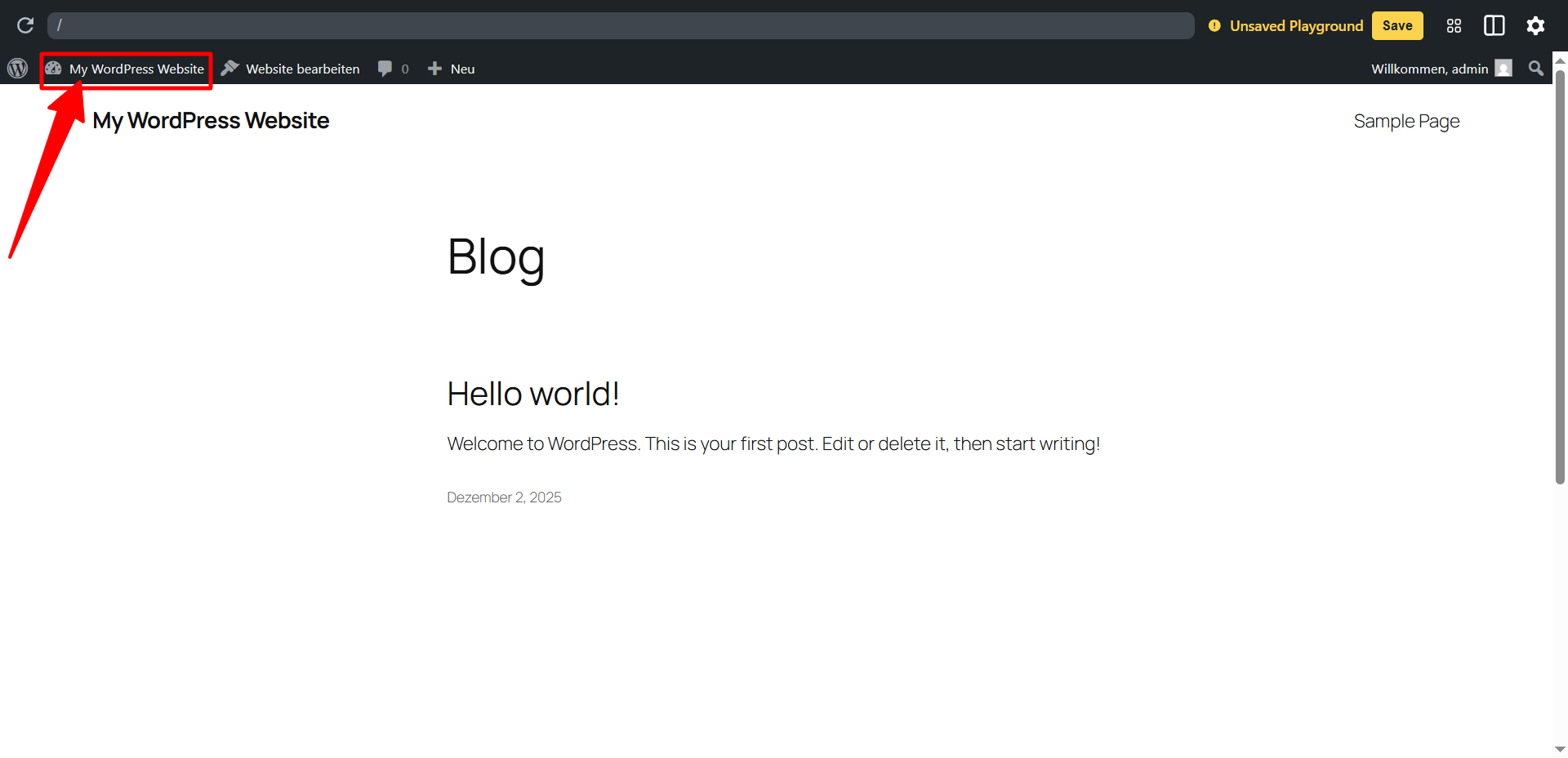This screenshot has height=758, width=1568.
Task: Expand the Neu dropdown menu
Action: (461, 68)
